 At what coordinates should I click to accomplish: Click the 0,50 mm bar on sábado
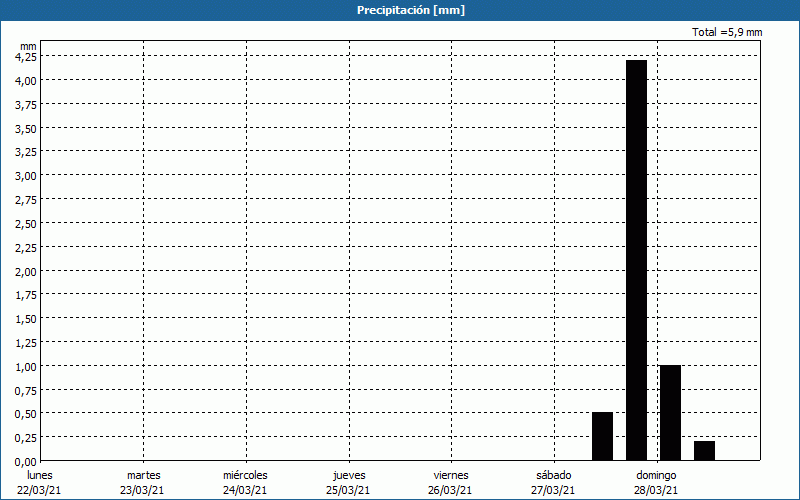602,436
